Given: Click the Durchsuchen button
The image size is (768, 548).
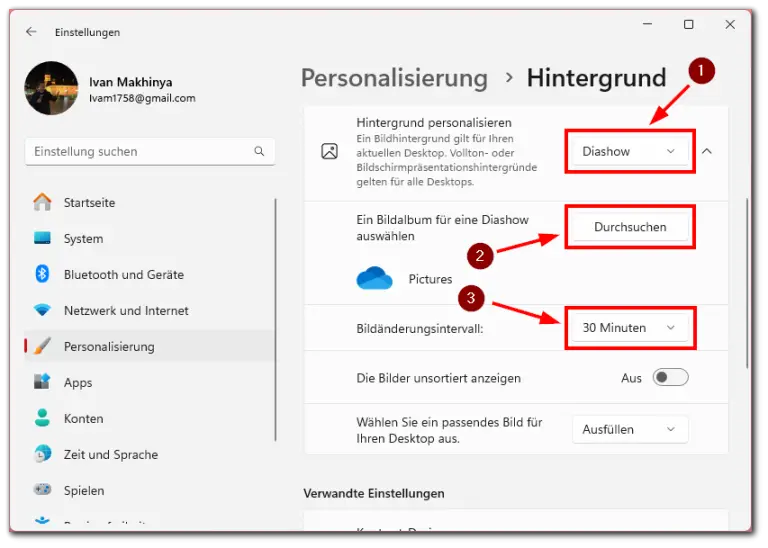Looking at the screenshot, I should click(630, 227).
